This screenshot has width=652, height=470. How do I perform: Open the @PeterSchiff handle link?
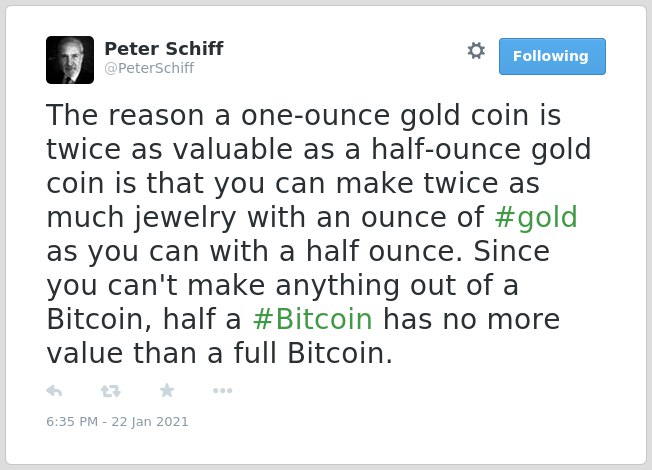pyautogui.click(x=149, y=68)
